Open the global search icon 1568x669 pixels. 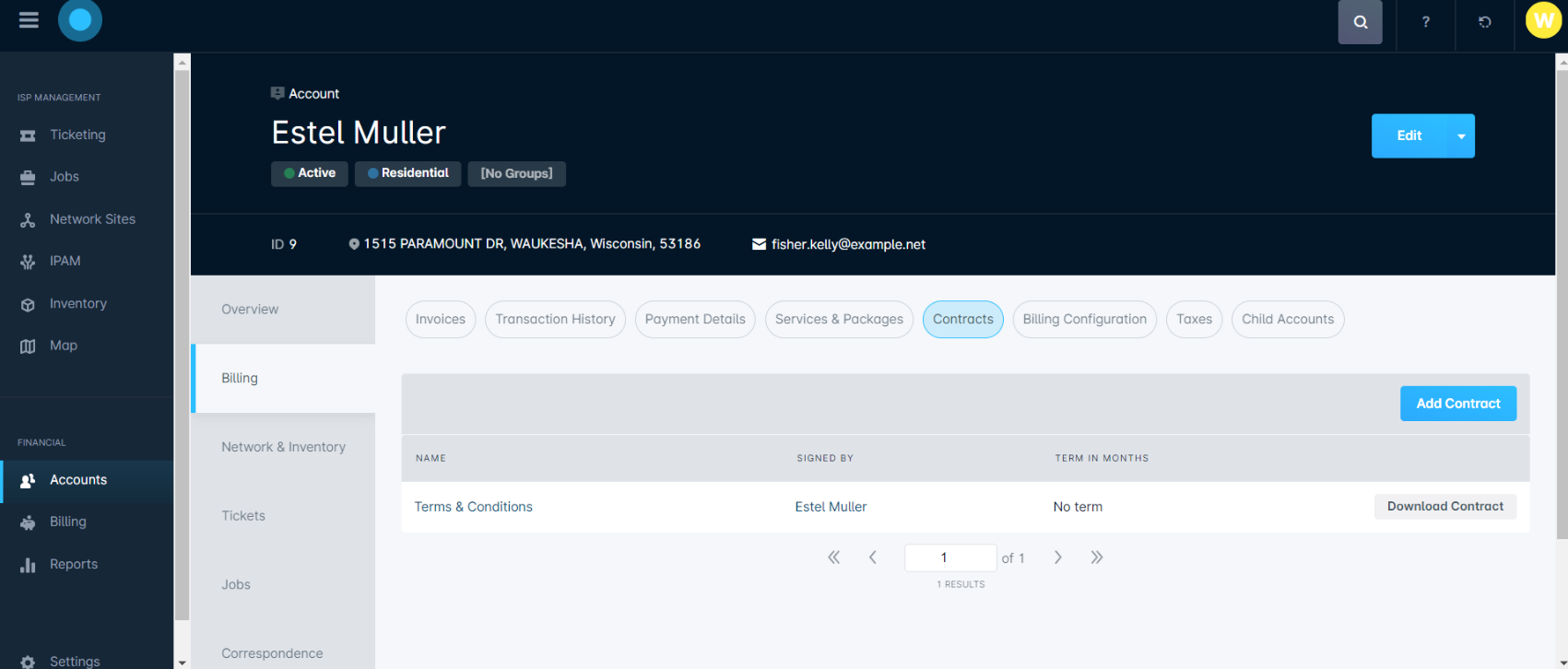1360,22
